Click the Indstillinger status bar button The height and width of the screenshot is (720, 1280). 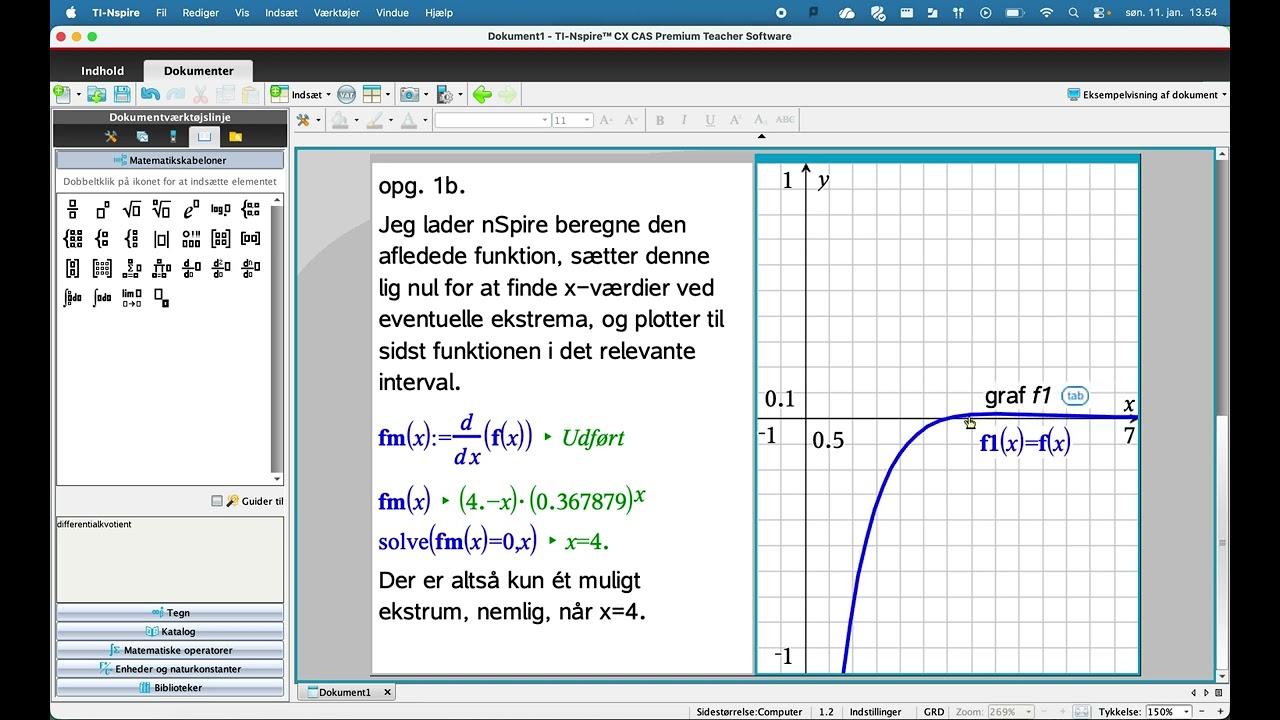point(875,712)
